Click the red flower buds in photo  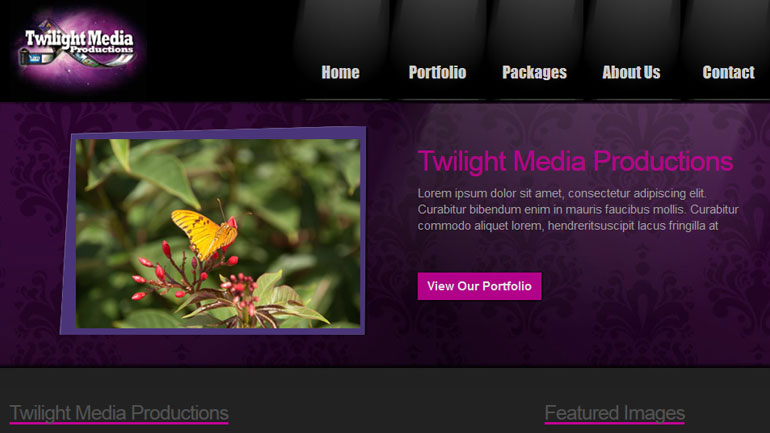(152, 277)
